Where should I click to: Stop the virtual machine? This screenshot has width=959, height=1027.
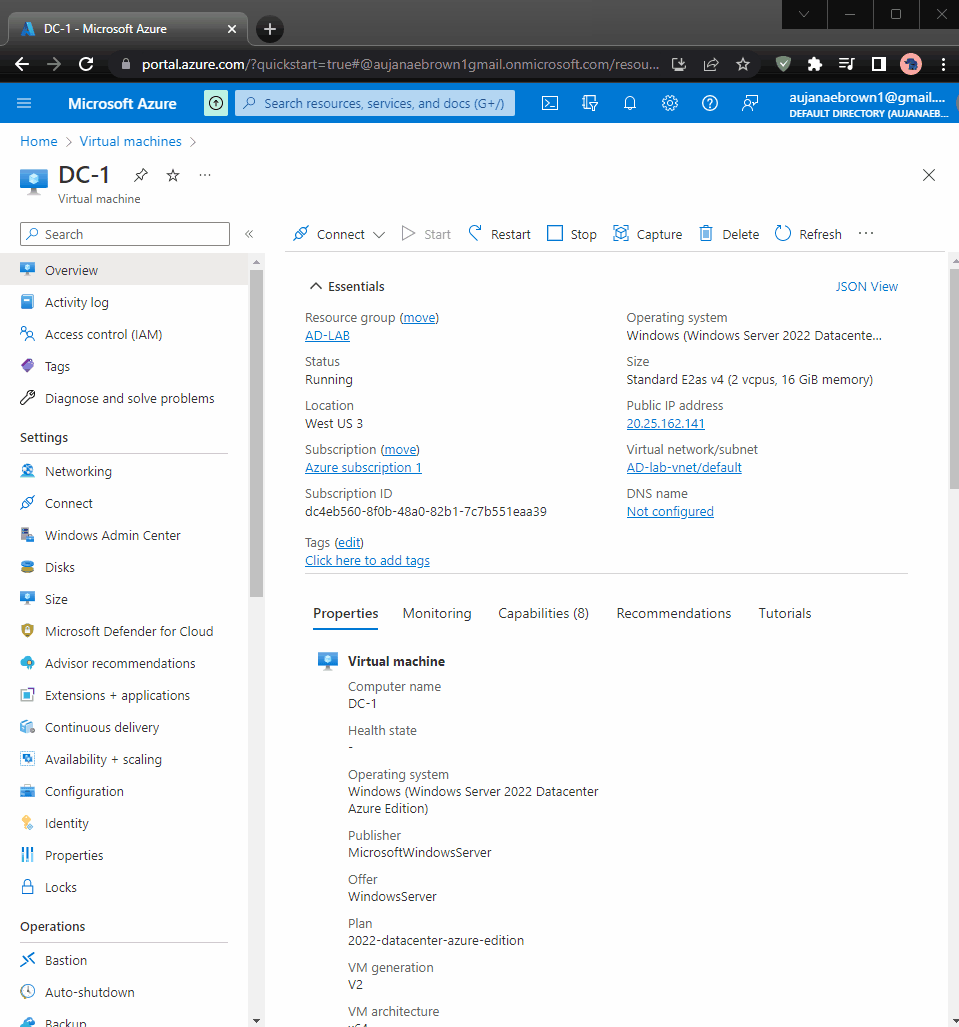pyautogui.click(x=571, y=234)
